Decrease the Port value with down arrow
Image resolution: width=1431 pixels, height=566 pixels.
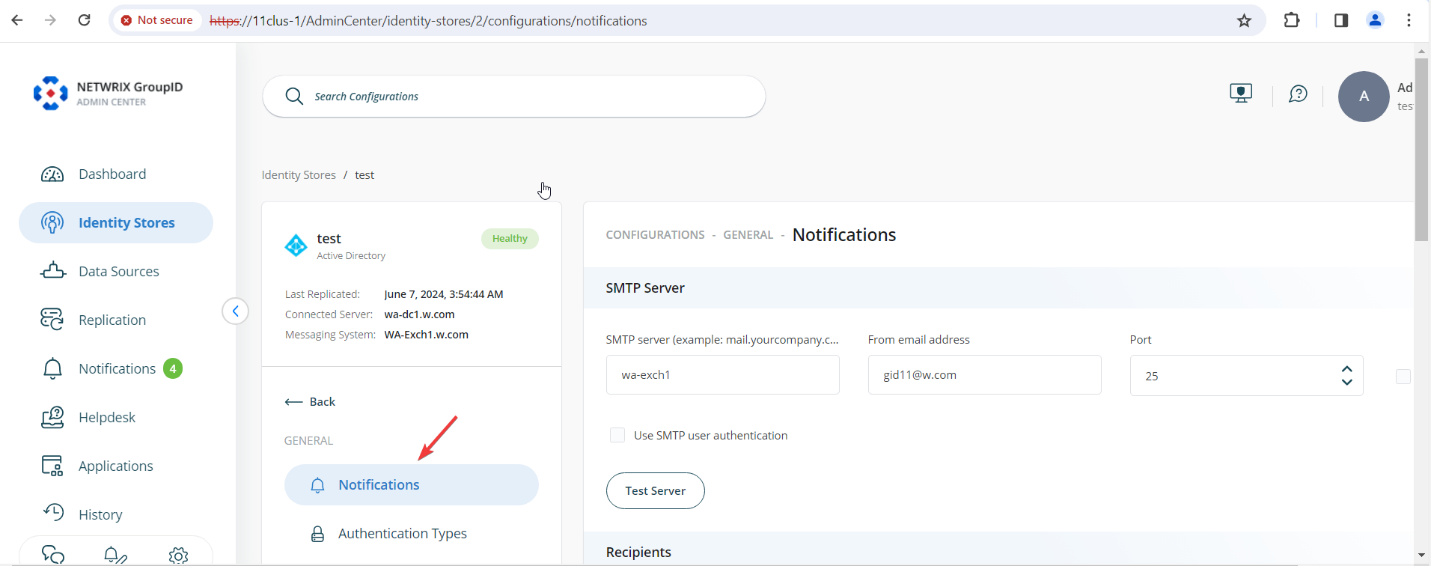[x=1347, y=382]
